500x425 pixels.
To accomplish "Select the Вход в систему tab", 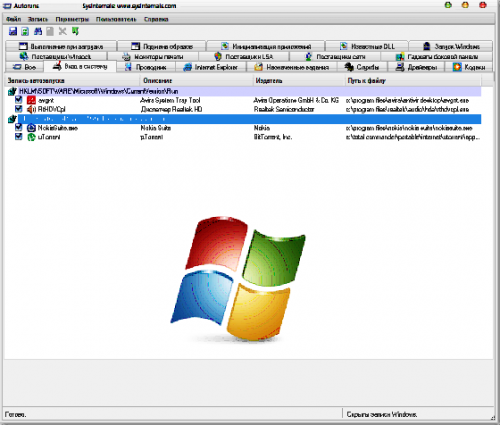I will coord(80,66).
